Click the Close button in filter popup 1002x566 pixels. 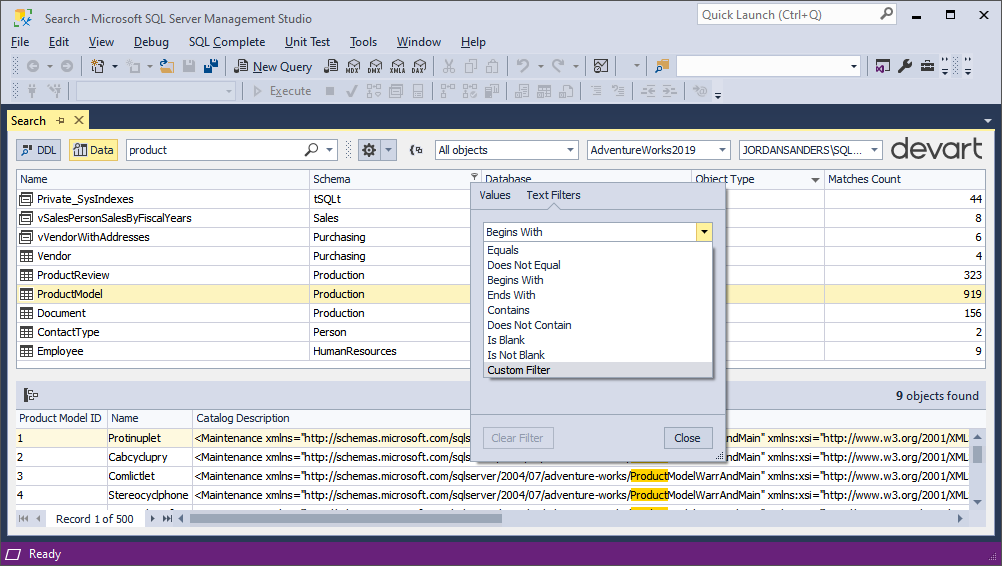[x=688, y=438]
